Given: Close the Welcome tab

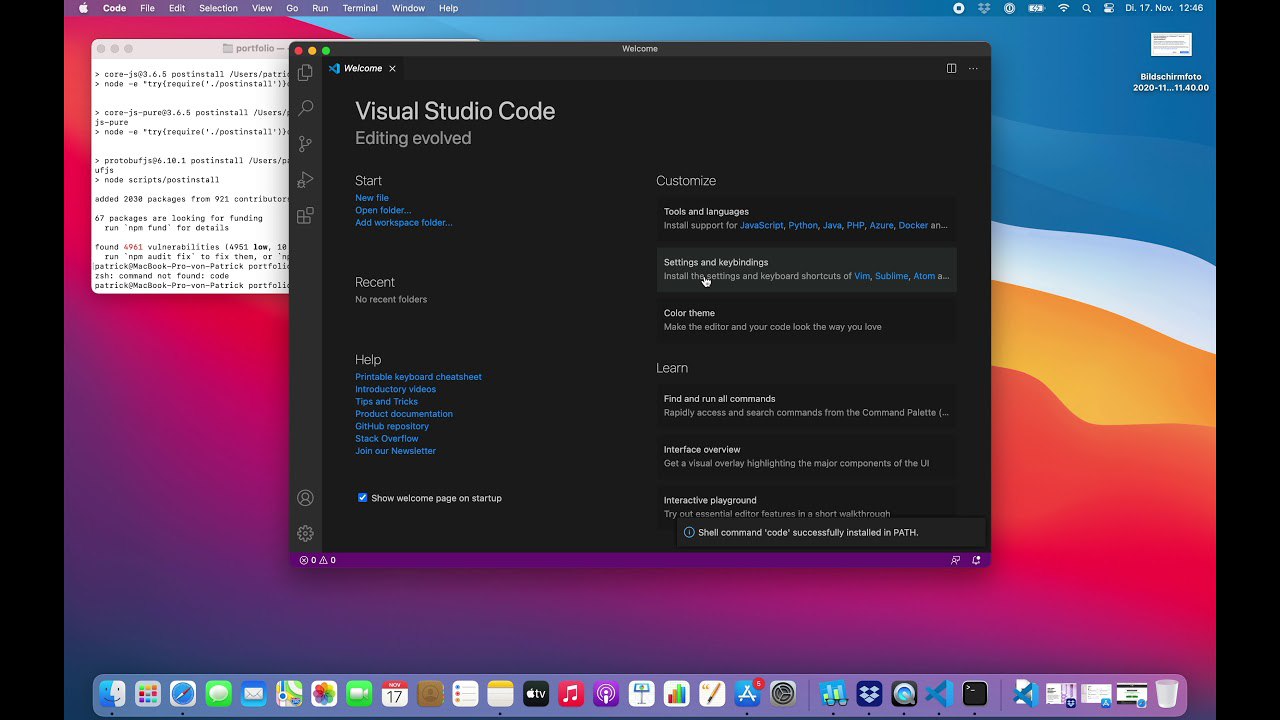Looking at the screenshot, I should tap(392, 69).
